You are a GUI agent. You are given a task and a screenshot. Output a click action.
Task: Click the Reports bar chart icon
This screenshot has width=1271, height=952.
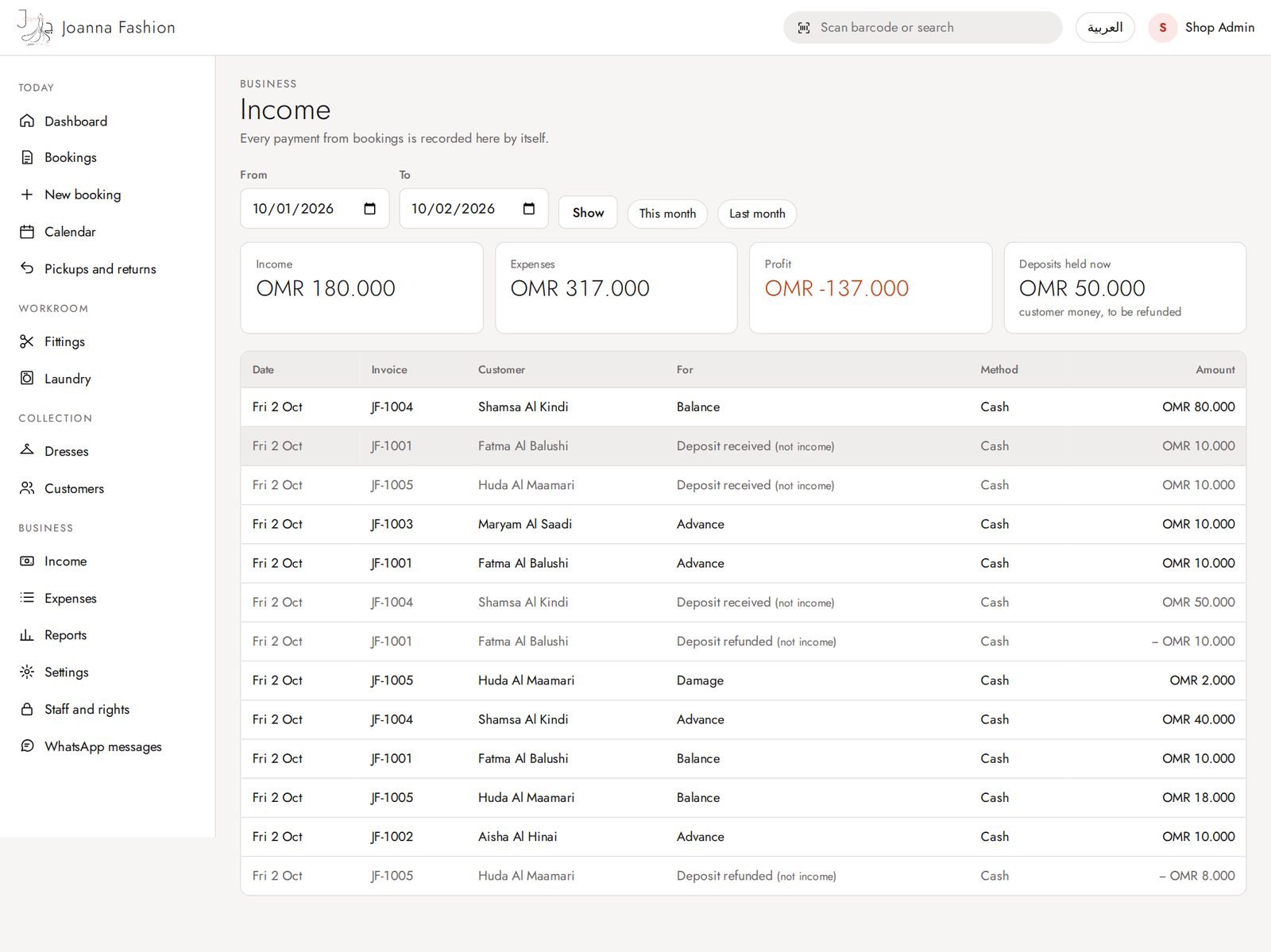pyautogui.click(x=27, y=635)
